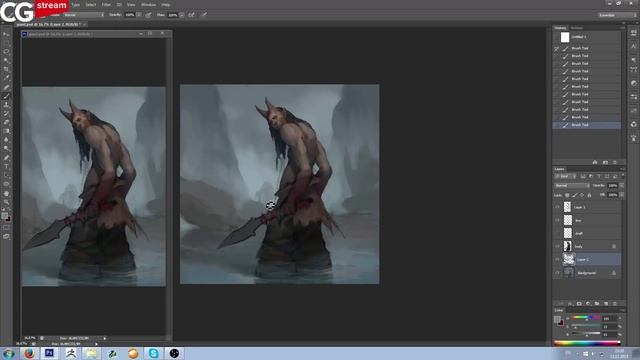Enable airbrush mode in options bar
Viewport: 640px width, 360px height.
click(x=191, y=15)
